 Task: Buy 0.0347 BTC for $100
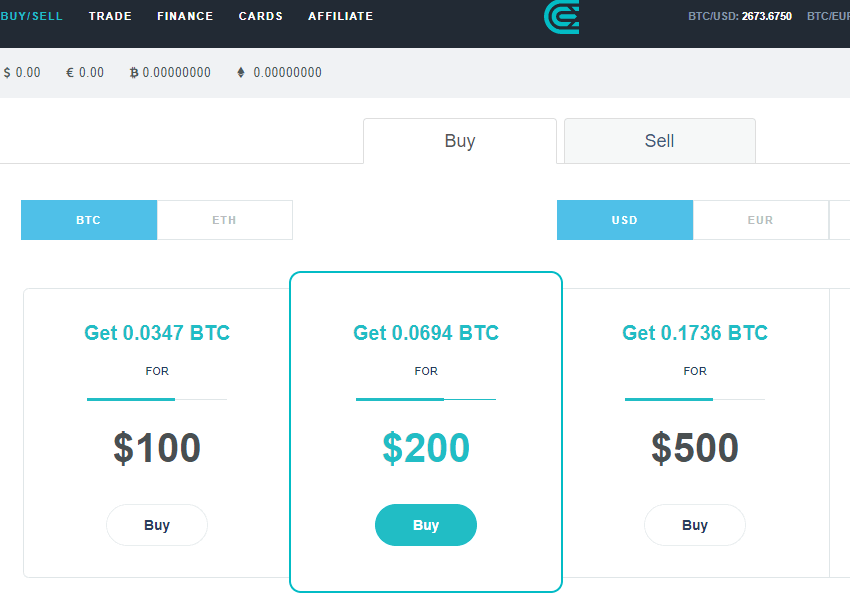157,525
